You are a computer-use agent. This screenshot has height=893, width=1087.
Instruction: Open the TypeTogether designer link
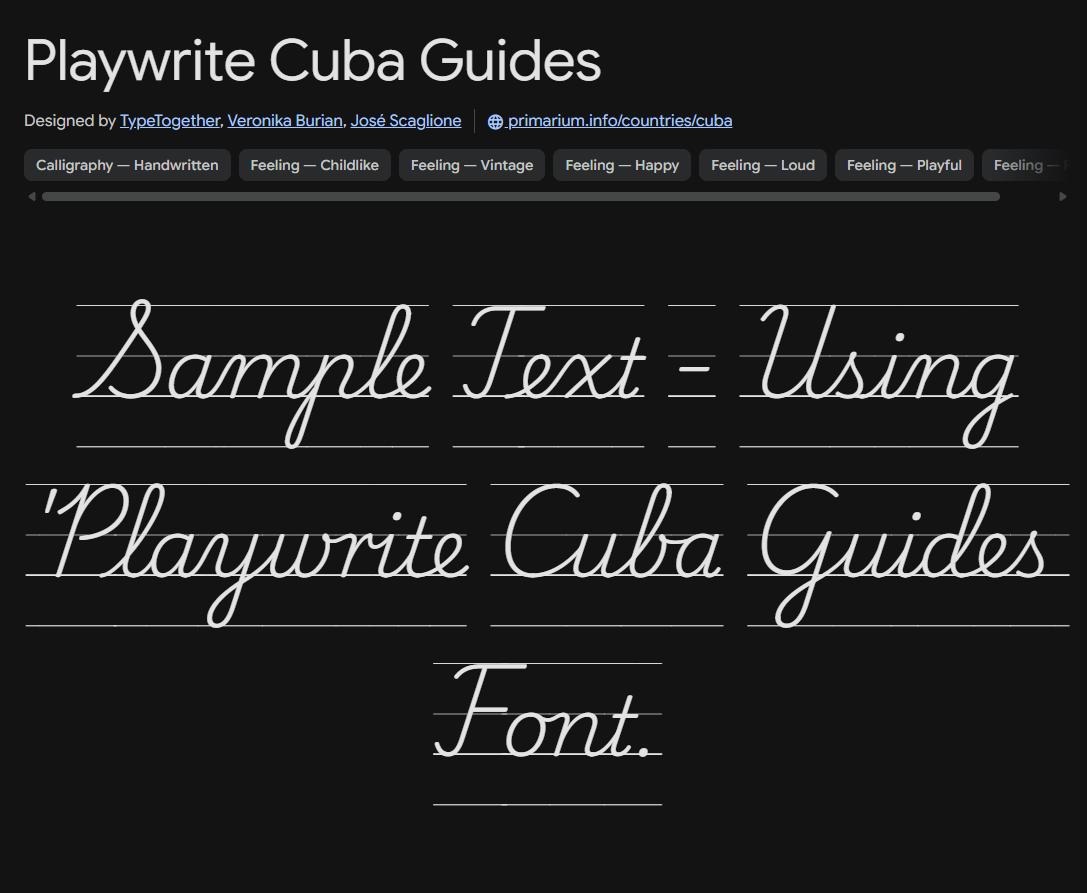(x=170, y=121)
